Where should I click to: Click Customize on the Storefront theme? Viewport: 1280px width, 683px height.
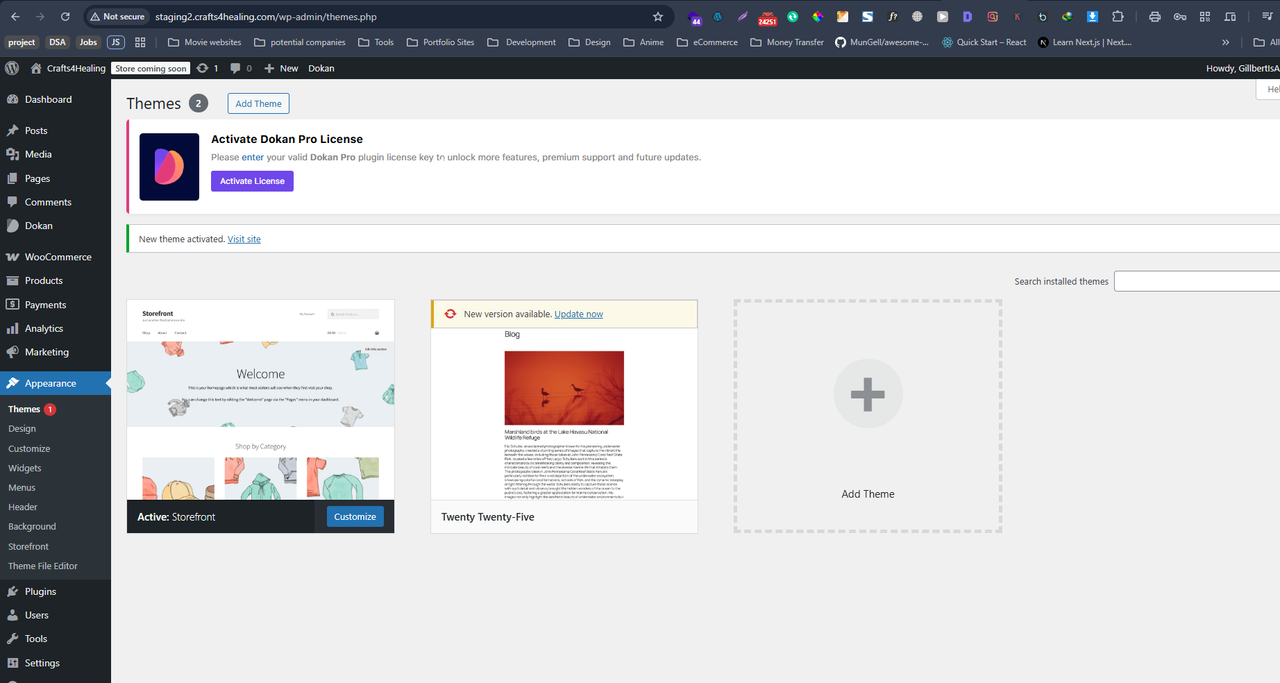coord(355,517)
